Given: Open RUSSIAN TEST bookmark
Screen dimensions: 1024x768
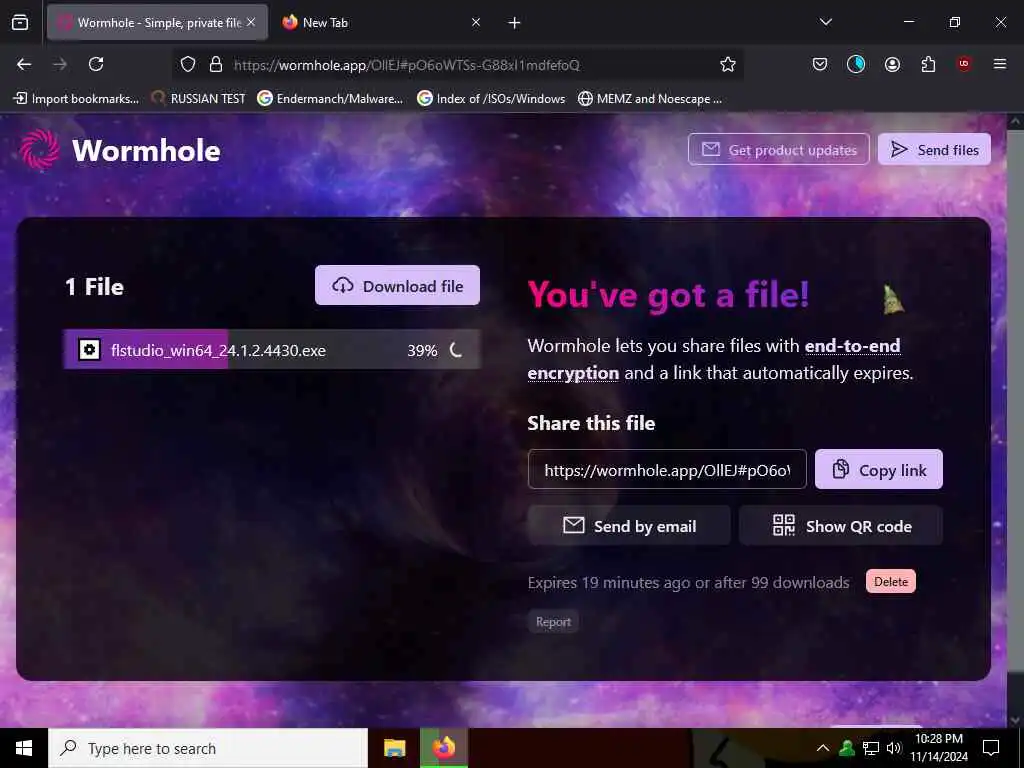Looking at the screenshot, I should pyautogui.click(x=199, y=99).
